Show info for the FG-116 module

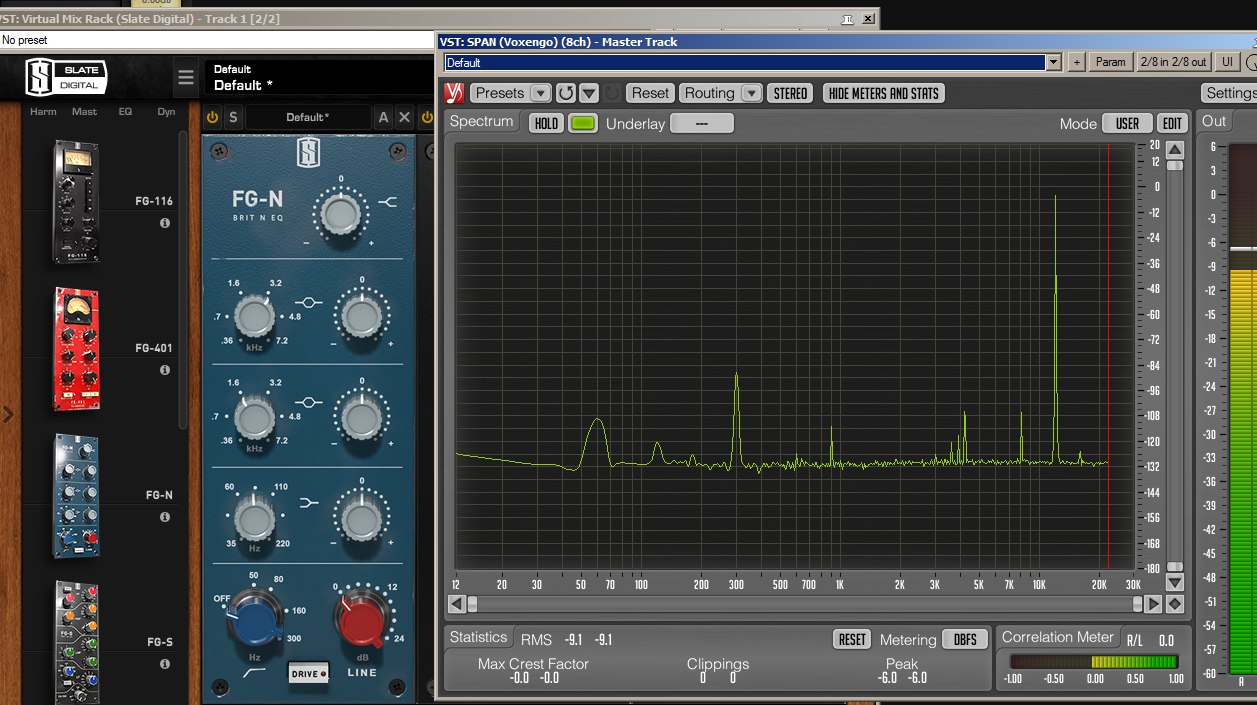165,223
